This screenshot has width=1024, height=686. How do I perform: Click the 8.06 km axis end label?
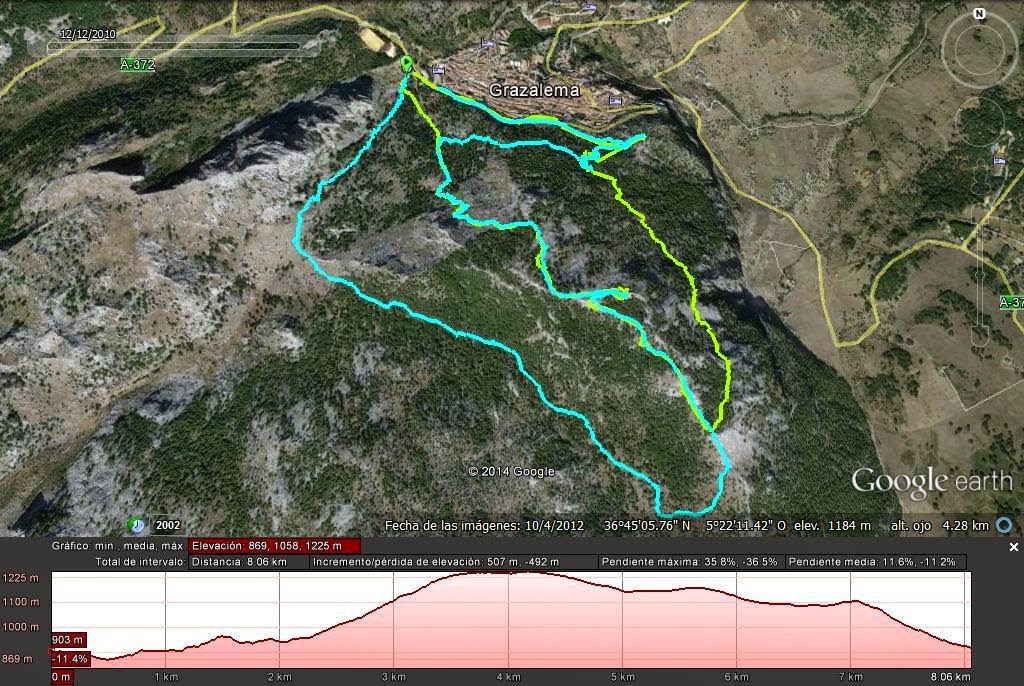[950, 677]
